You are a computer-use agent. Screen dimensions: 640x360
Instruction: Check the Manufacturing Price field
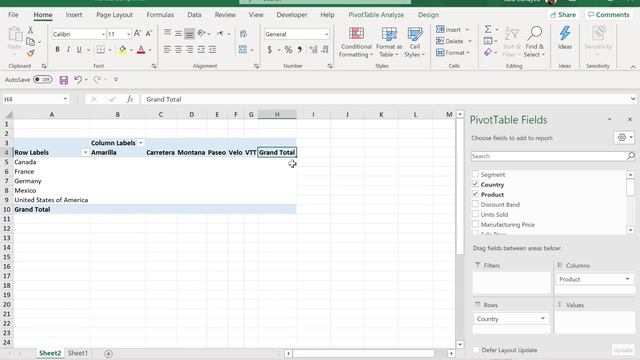[x=475, y=224]
